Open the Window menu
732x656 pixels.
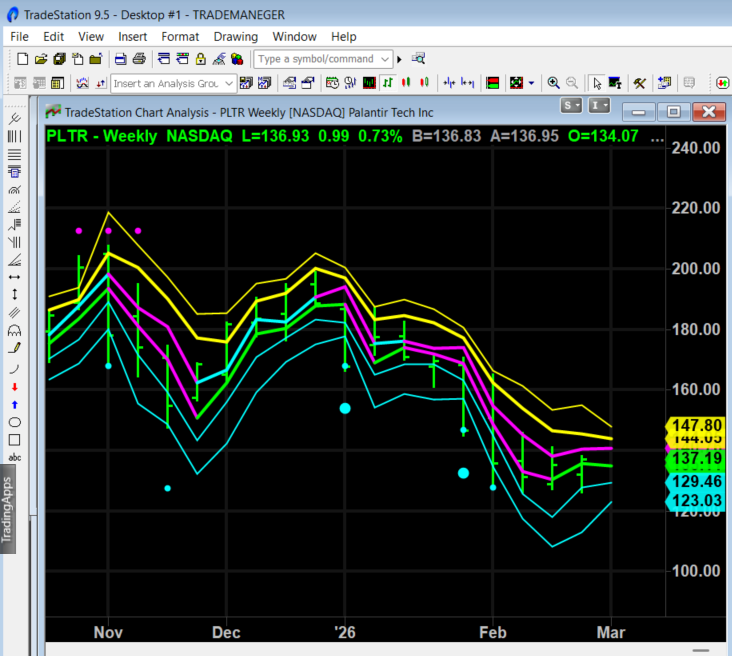click(x=295, y=36)
